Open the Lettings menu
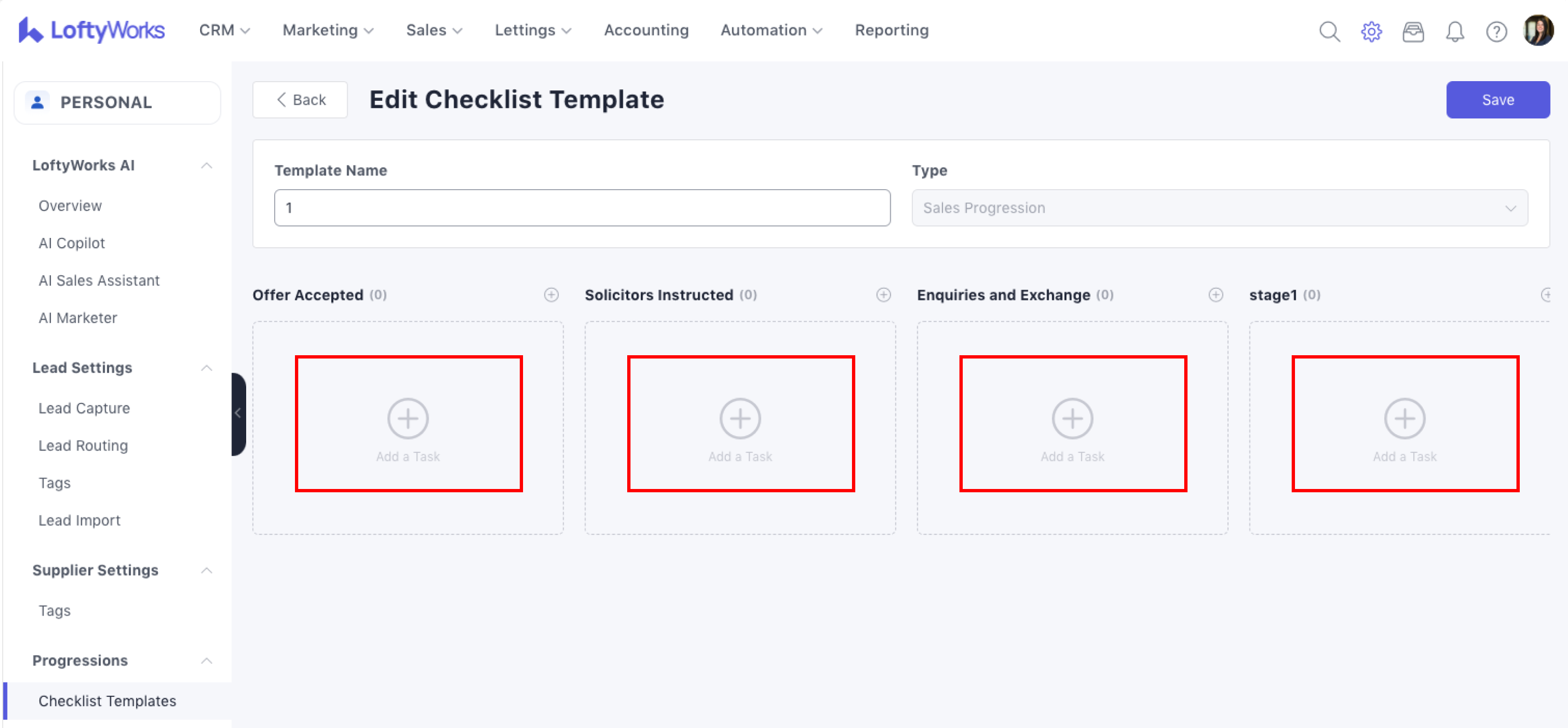The width and height of the screenshot is (1568, 728). click(x=532, y=30)
